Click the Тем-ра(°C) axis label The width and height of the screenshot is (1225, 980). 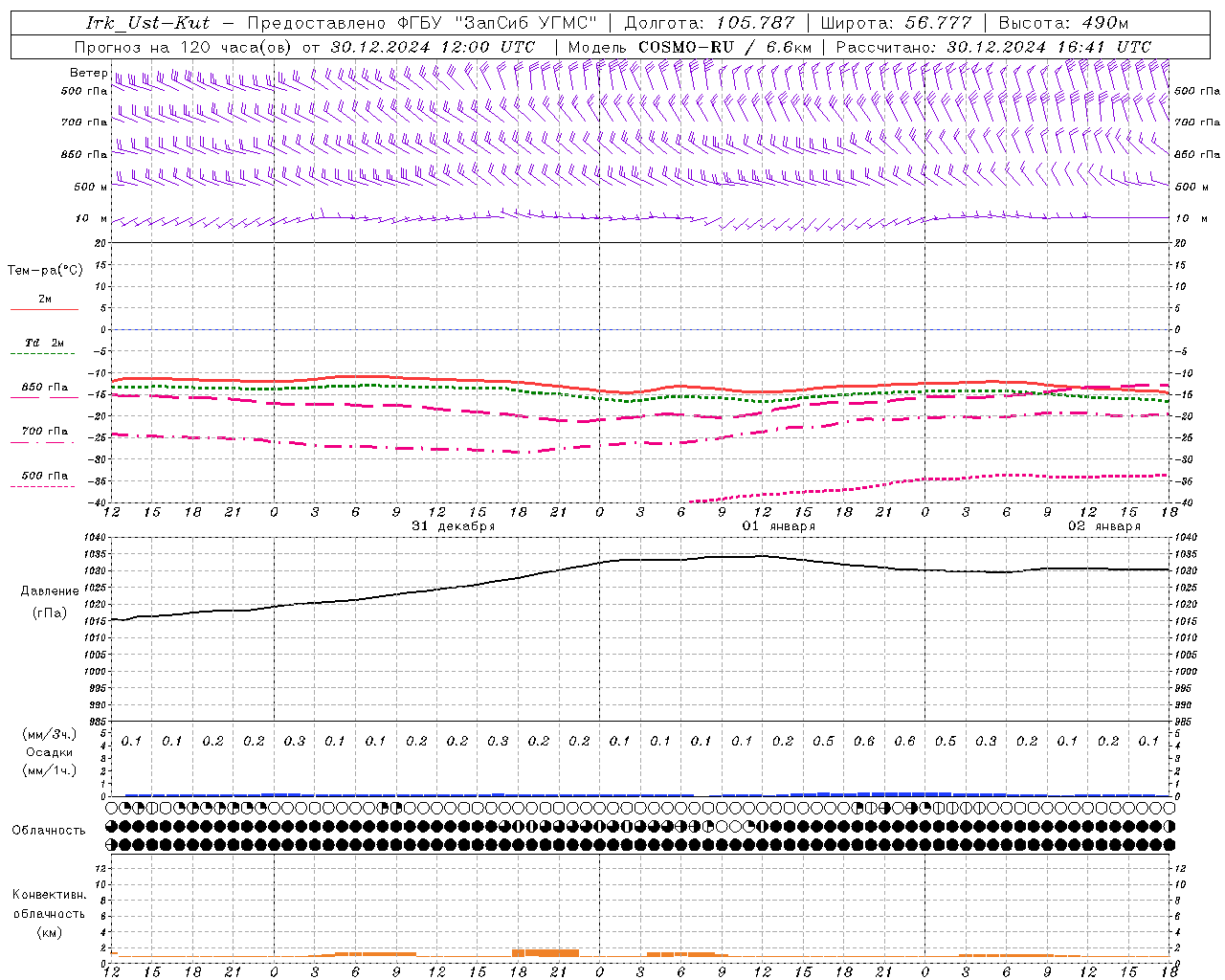click(x=45, y=271)
